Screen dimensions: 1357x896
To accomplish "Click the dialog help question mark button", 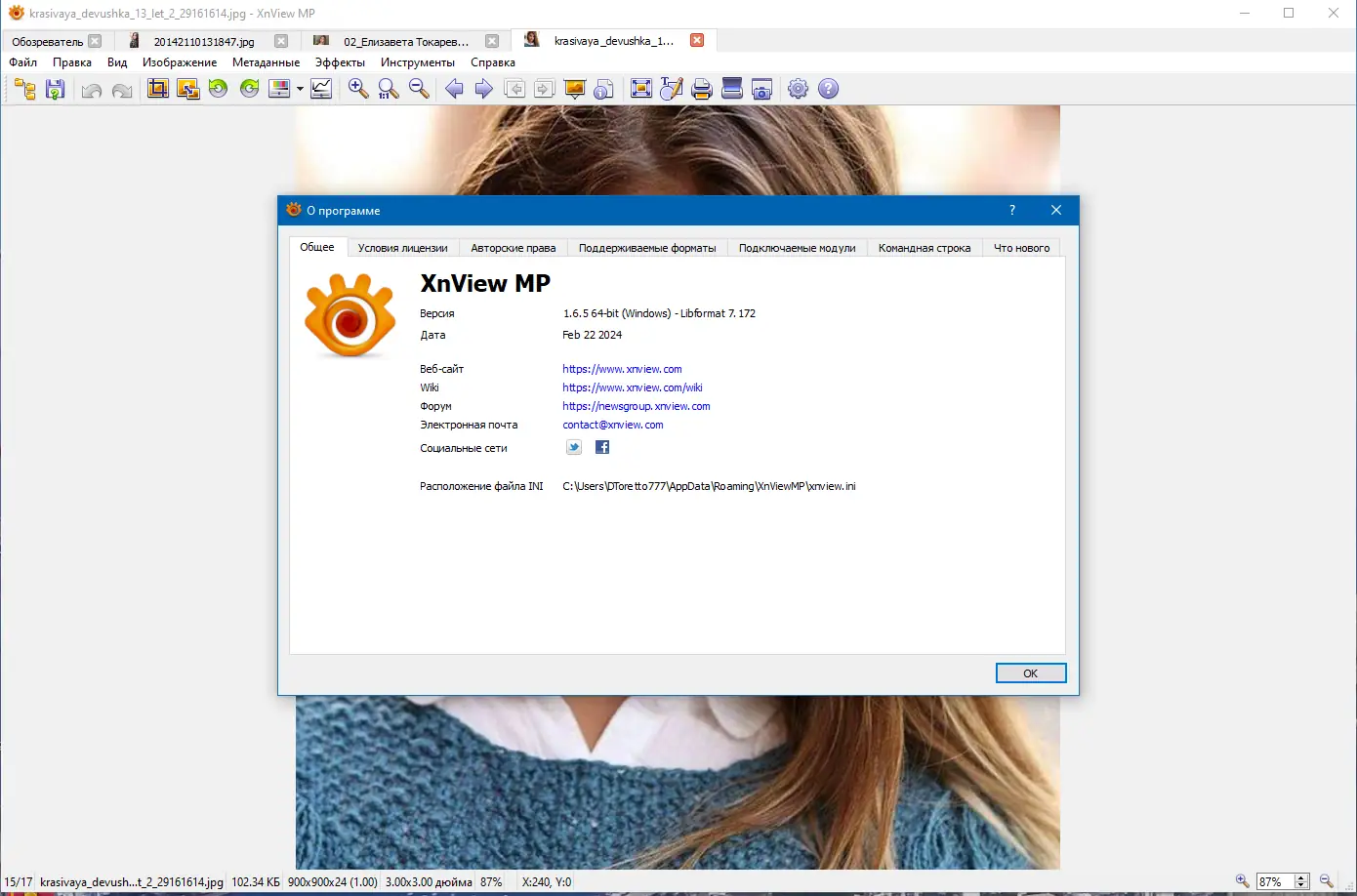I will (x=1012, y=210).
